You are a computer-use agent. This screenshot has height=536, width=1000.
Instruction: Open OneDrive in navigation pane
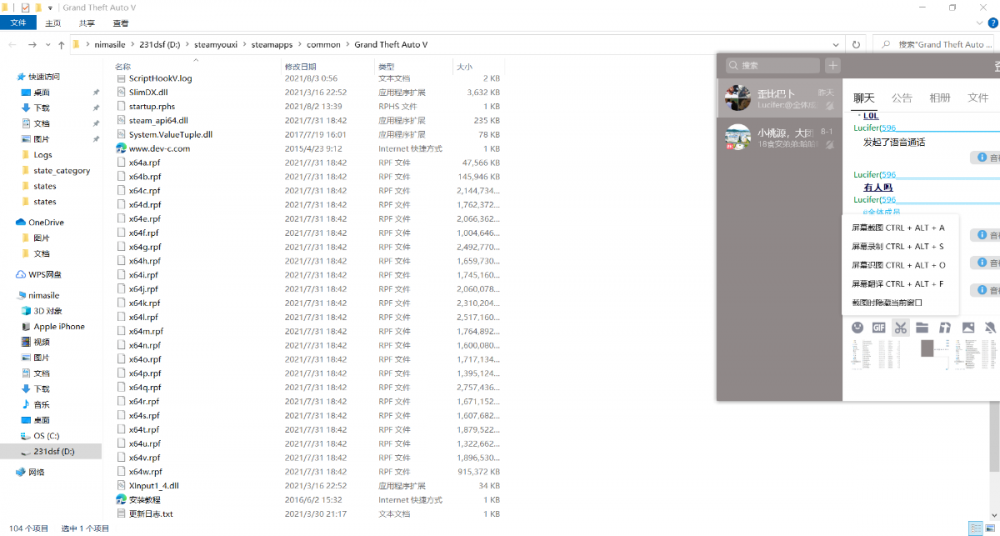point(45,222)
